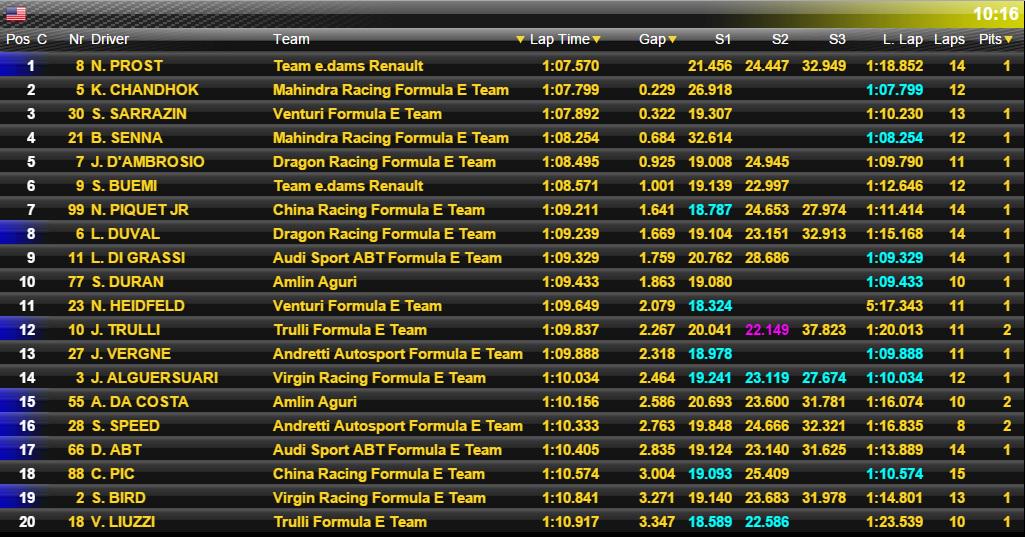Select the Lap Time column header

pyautogui.click(x=560, y=39)
